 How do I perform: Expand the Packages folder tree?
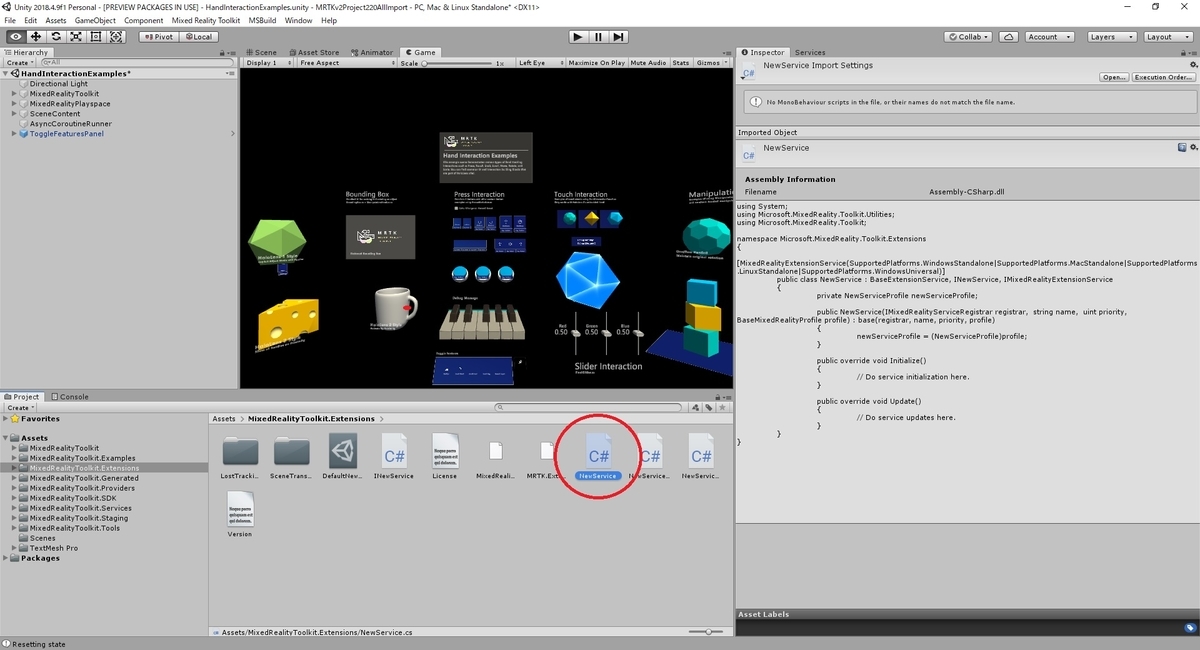pyautogui.click(x=7, y=558)
